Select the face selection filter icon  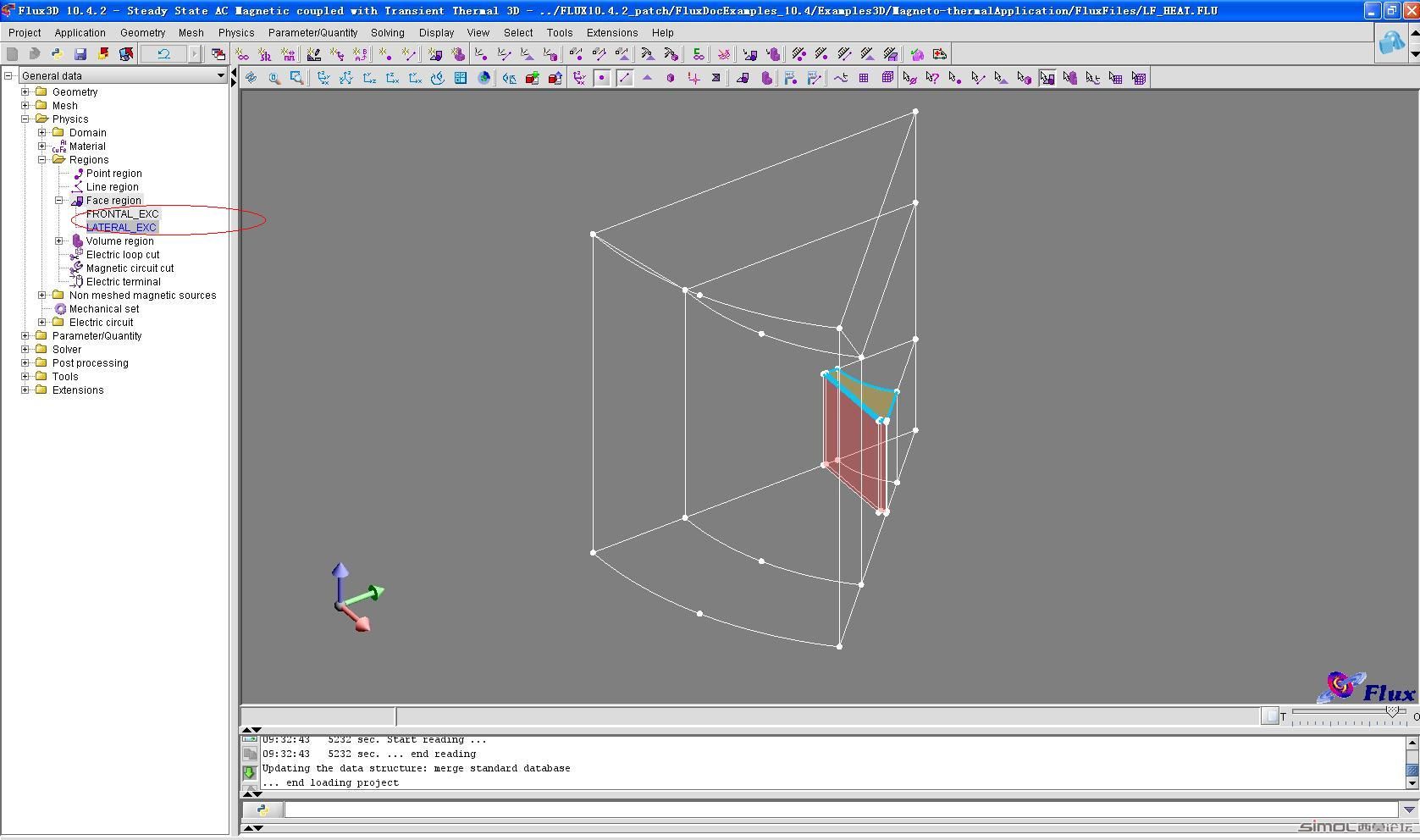tap(1001, 78)
